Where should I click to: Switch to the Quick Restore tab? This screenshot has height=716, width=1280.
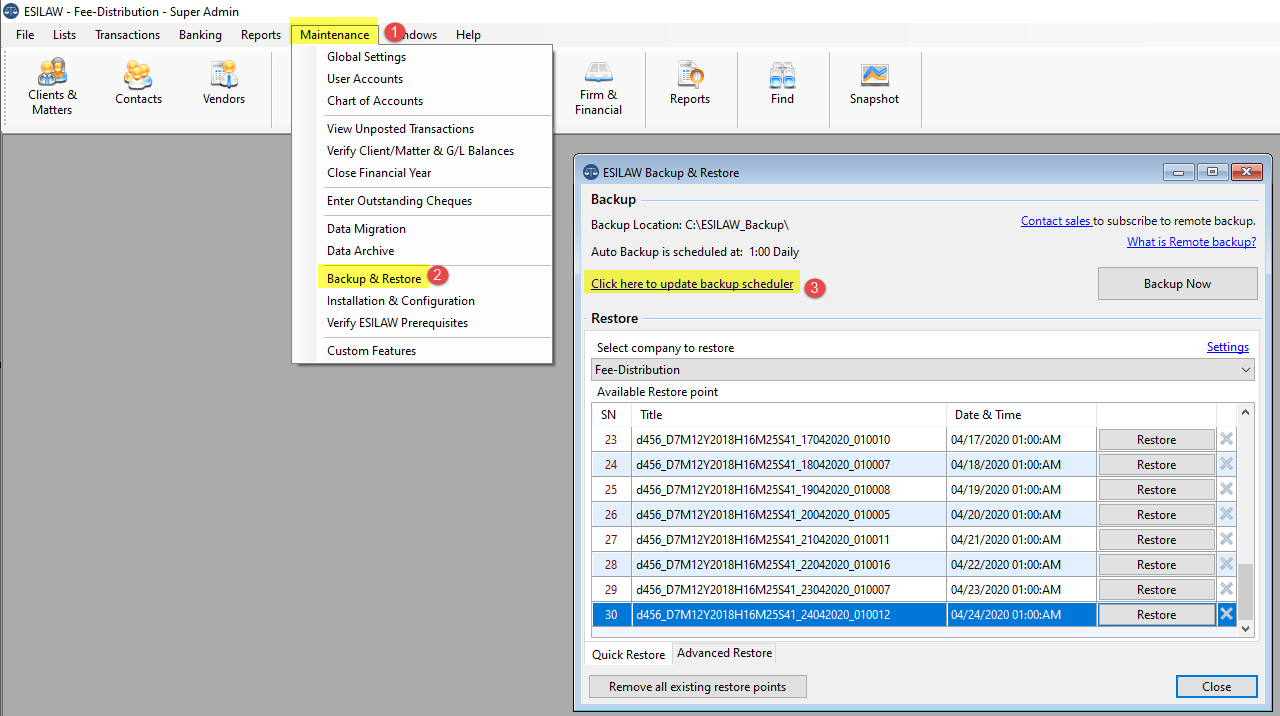coord(628,654)
